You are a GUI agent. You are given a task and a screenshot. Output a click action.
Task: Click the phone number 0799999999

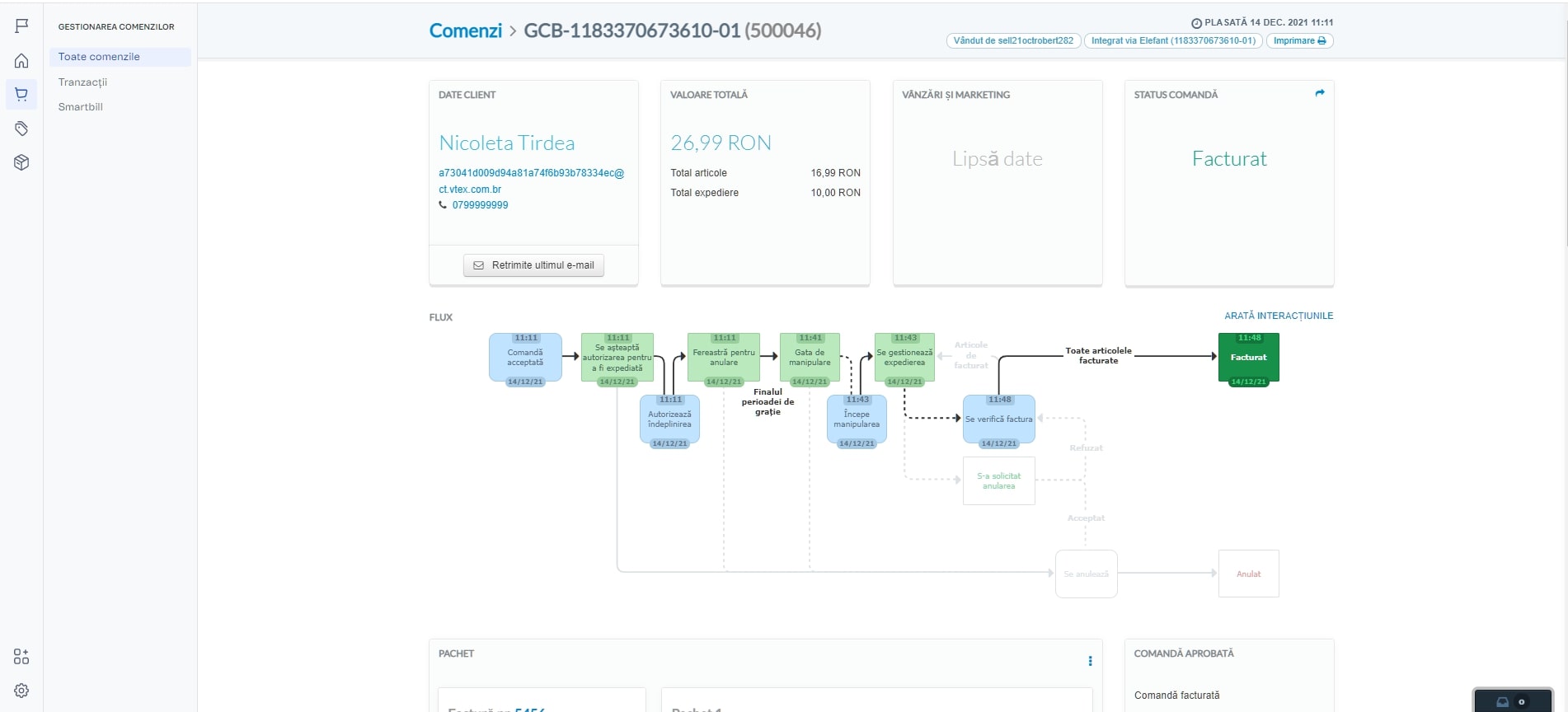(x=480, y=205)
